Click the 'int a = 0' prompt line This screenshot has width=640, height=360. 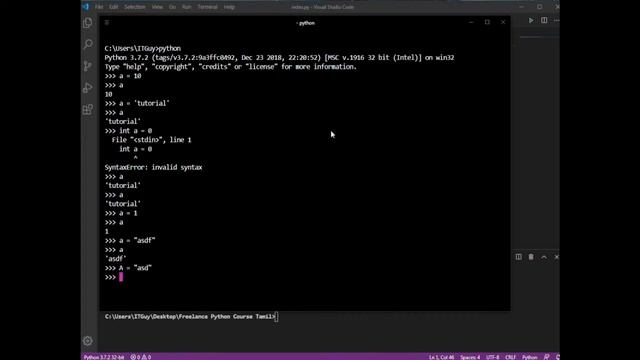(x=128, y=131)
